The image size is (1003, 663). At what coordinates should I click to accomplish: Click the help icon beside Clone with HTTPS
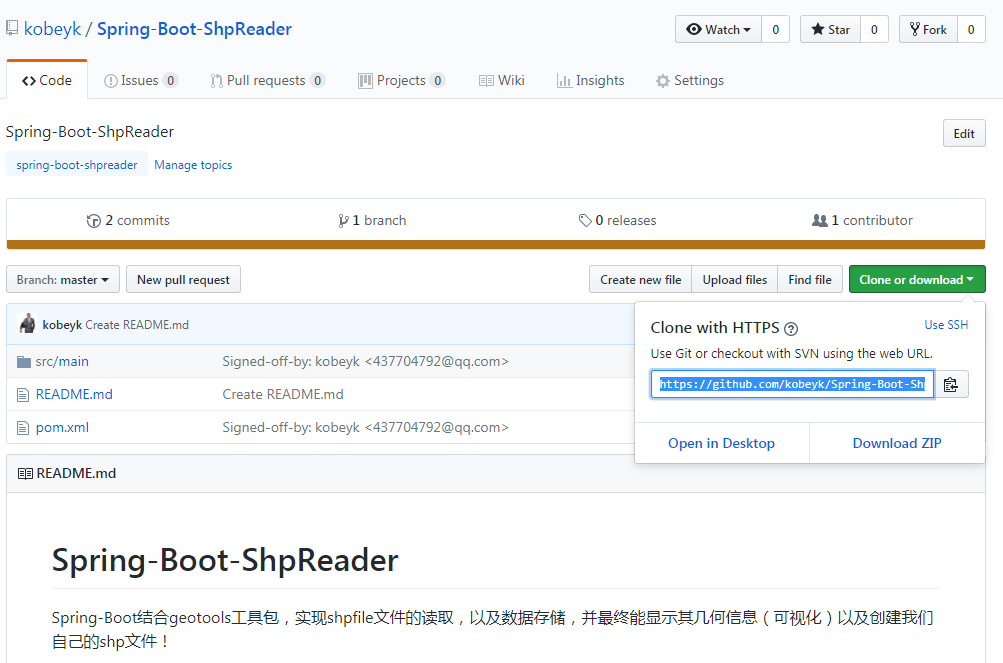791,329
